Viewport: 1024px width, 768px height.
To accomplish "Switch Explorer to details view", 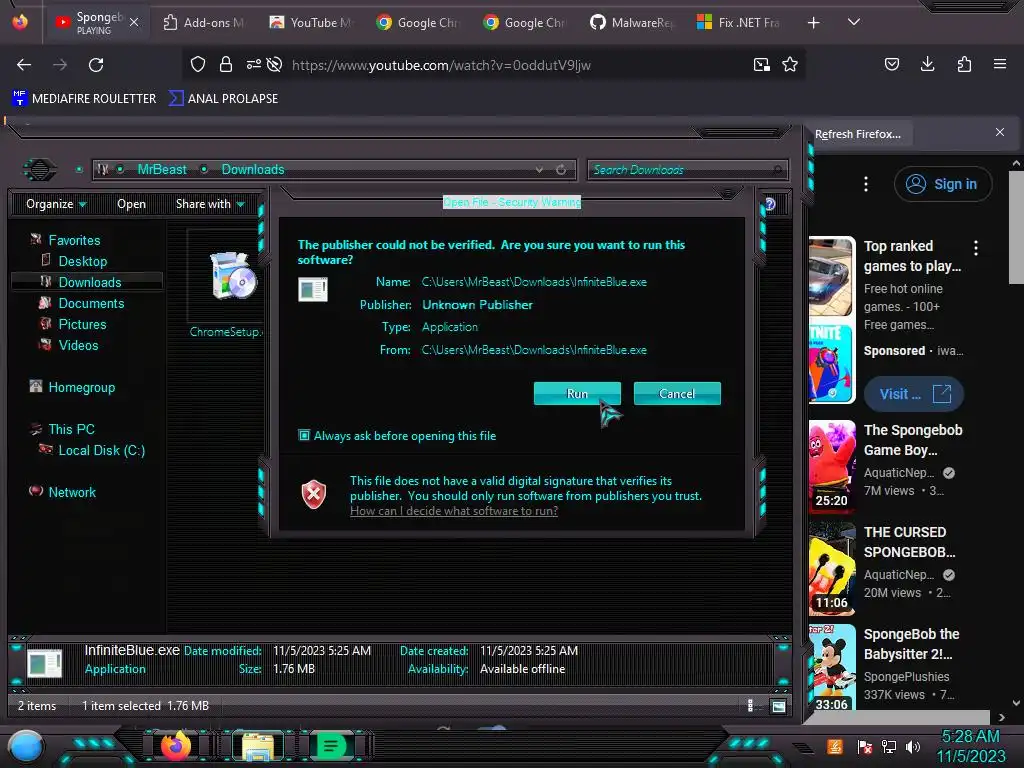I will tap(750, 706).
